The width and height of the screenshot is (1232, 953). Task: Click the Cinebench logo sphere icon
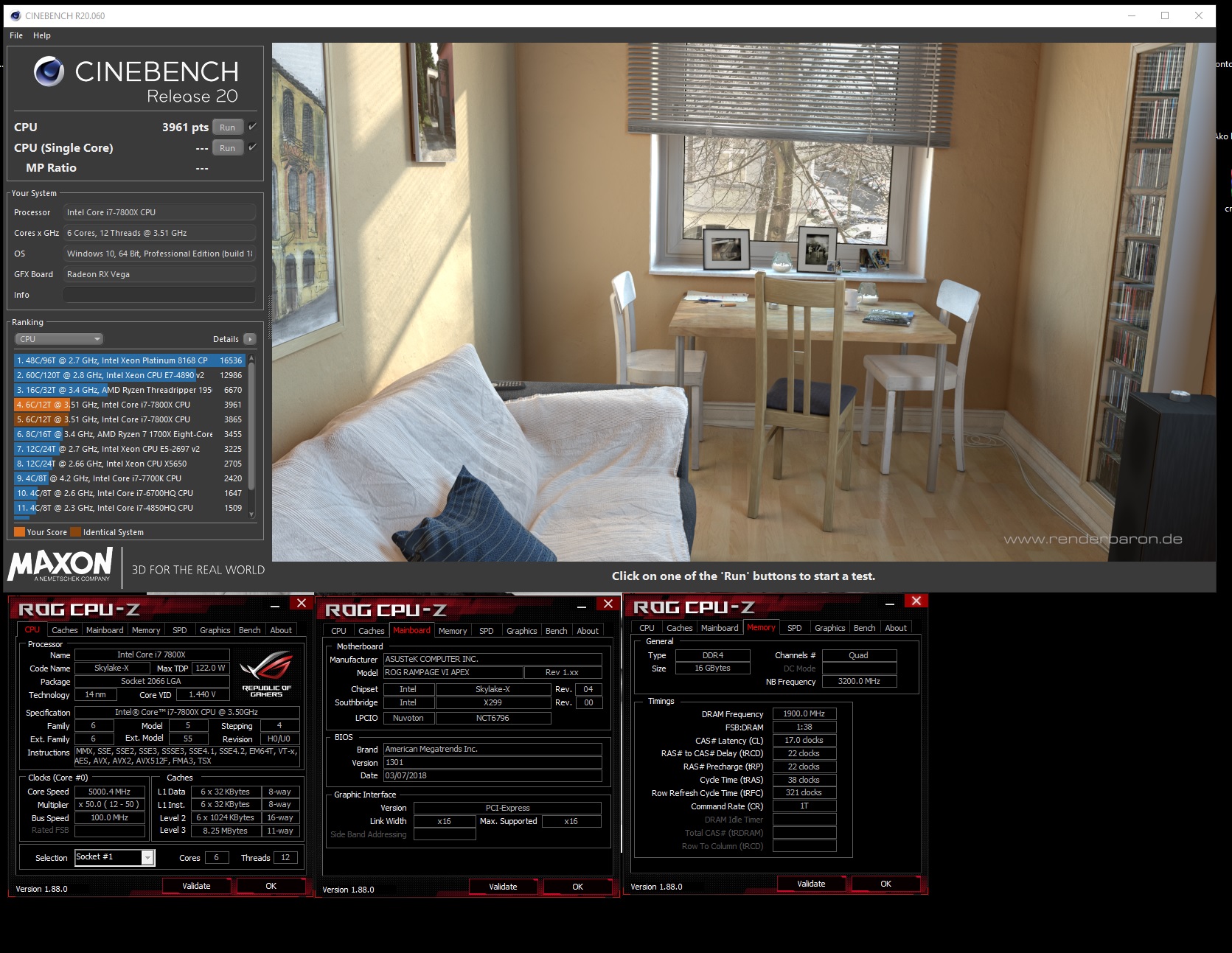[x=49, y=71]
